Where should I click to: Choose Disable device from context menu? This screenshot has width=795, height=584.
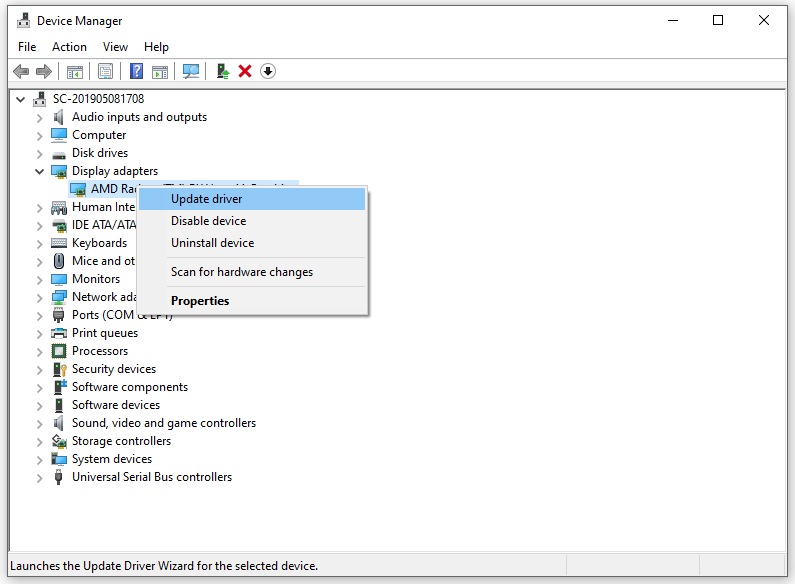pos(252,221)
